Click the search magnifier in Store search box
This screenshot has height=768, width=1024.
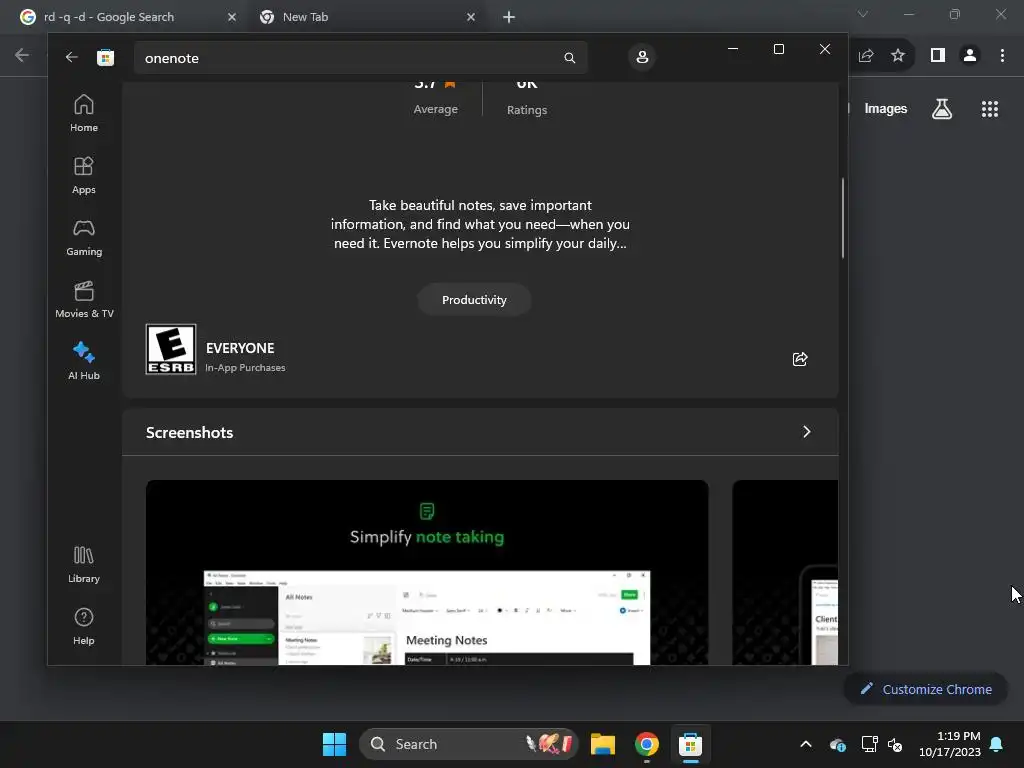pos(569,58)
